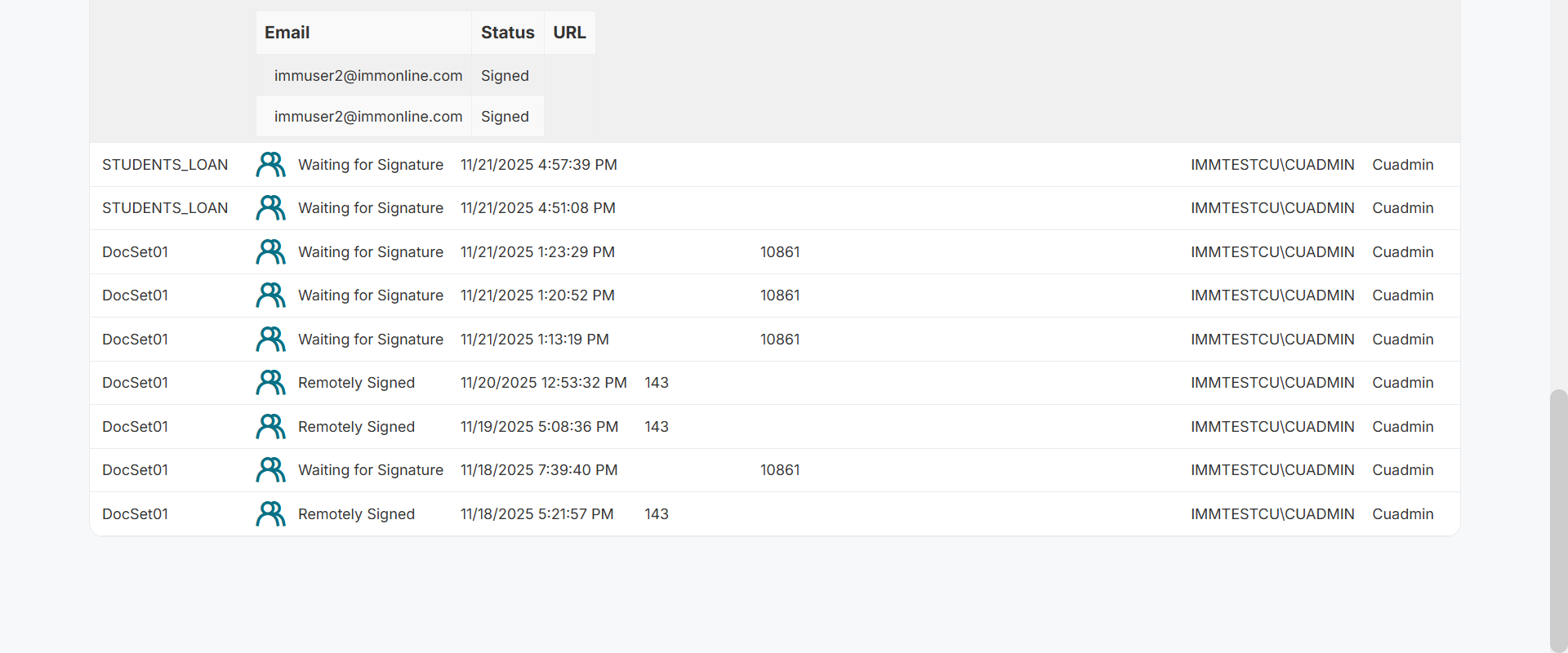Select second immuser2@immonline.com email cell

click(x=367, y=117)
